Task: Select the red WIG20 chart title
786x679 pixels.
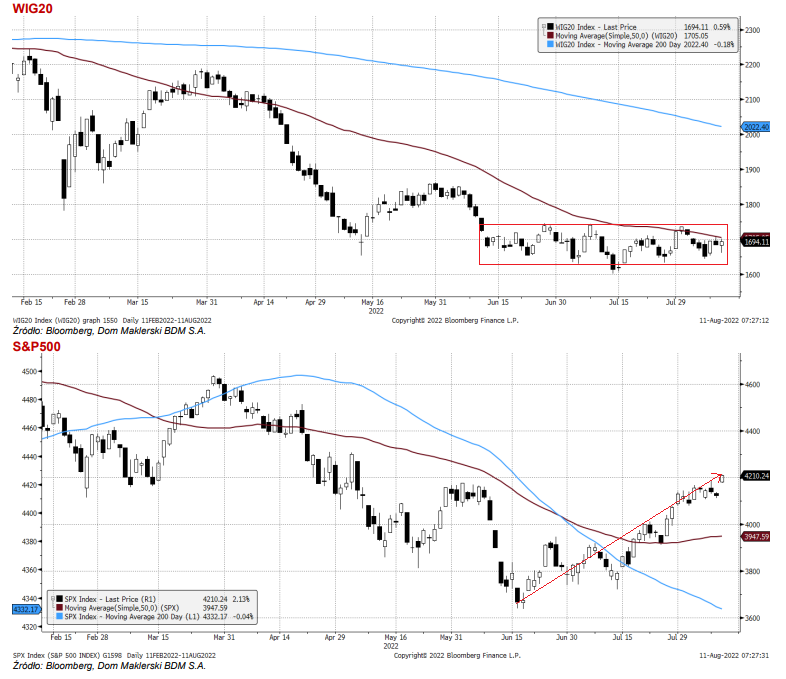Action: (32, 9)
